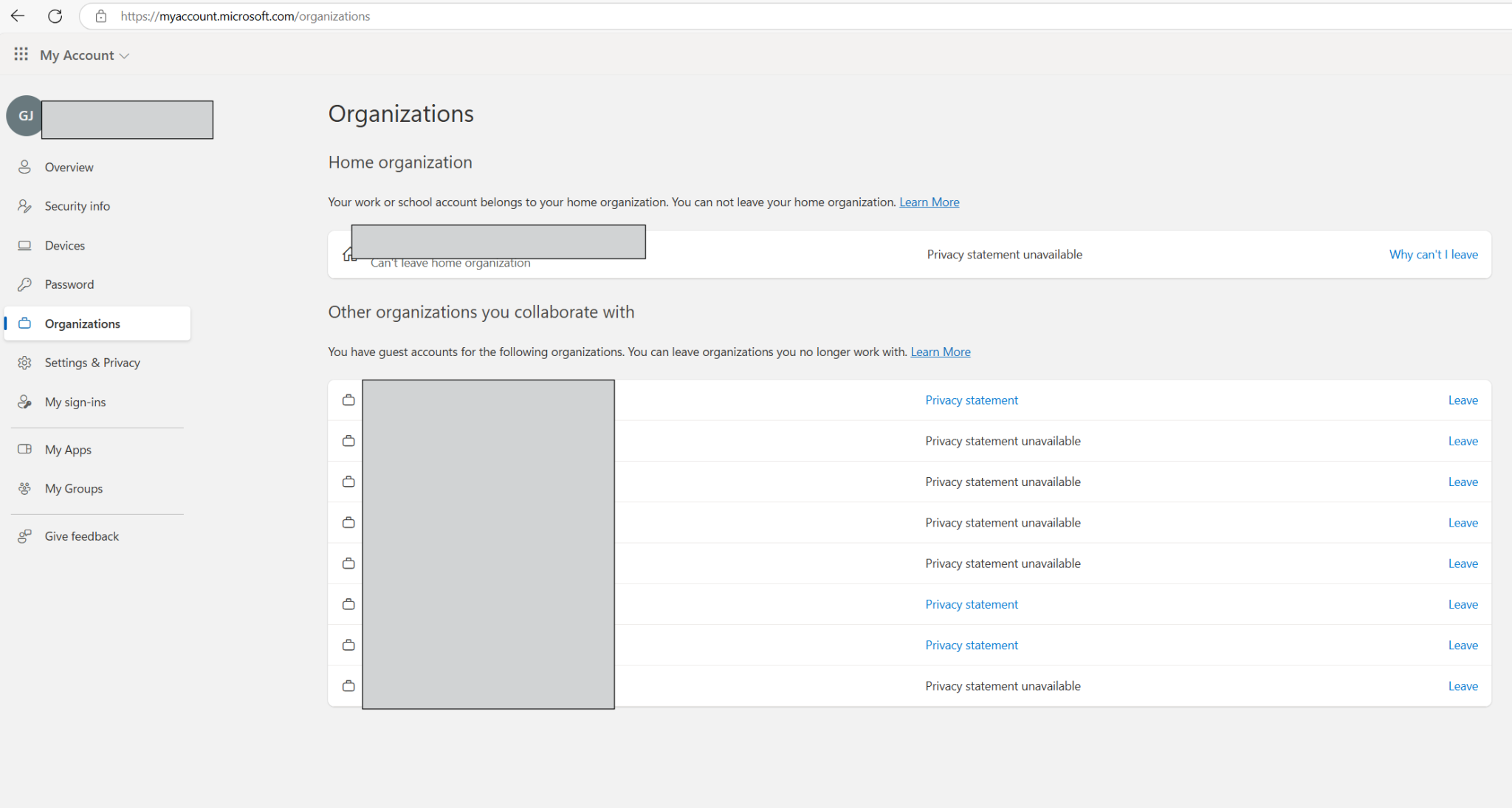
Task: Reload the page with the refresh icon
Action: (55, 16)
